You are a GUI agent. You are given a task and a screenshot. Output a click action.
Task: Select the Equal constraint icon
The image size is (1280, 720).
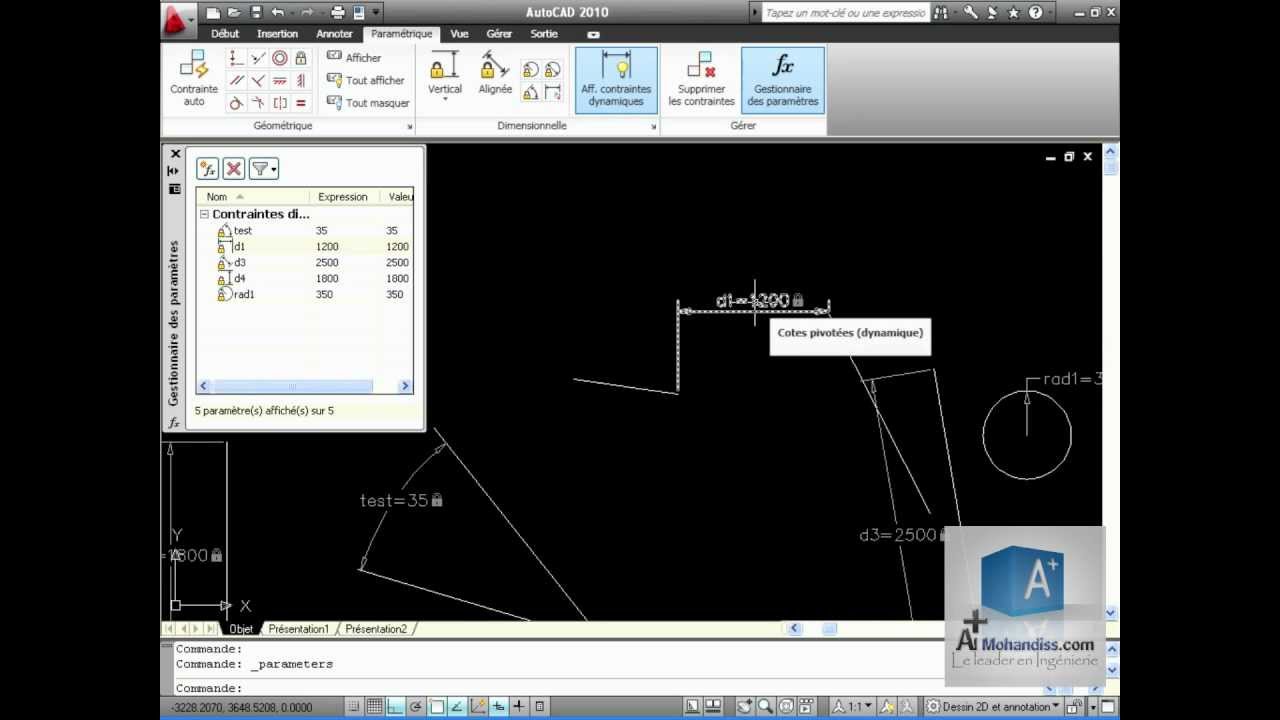pos(301,103)
